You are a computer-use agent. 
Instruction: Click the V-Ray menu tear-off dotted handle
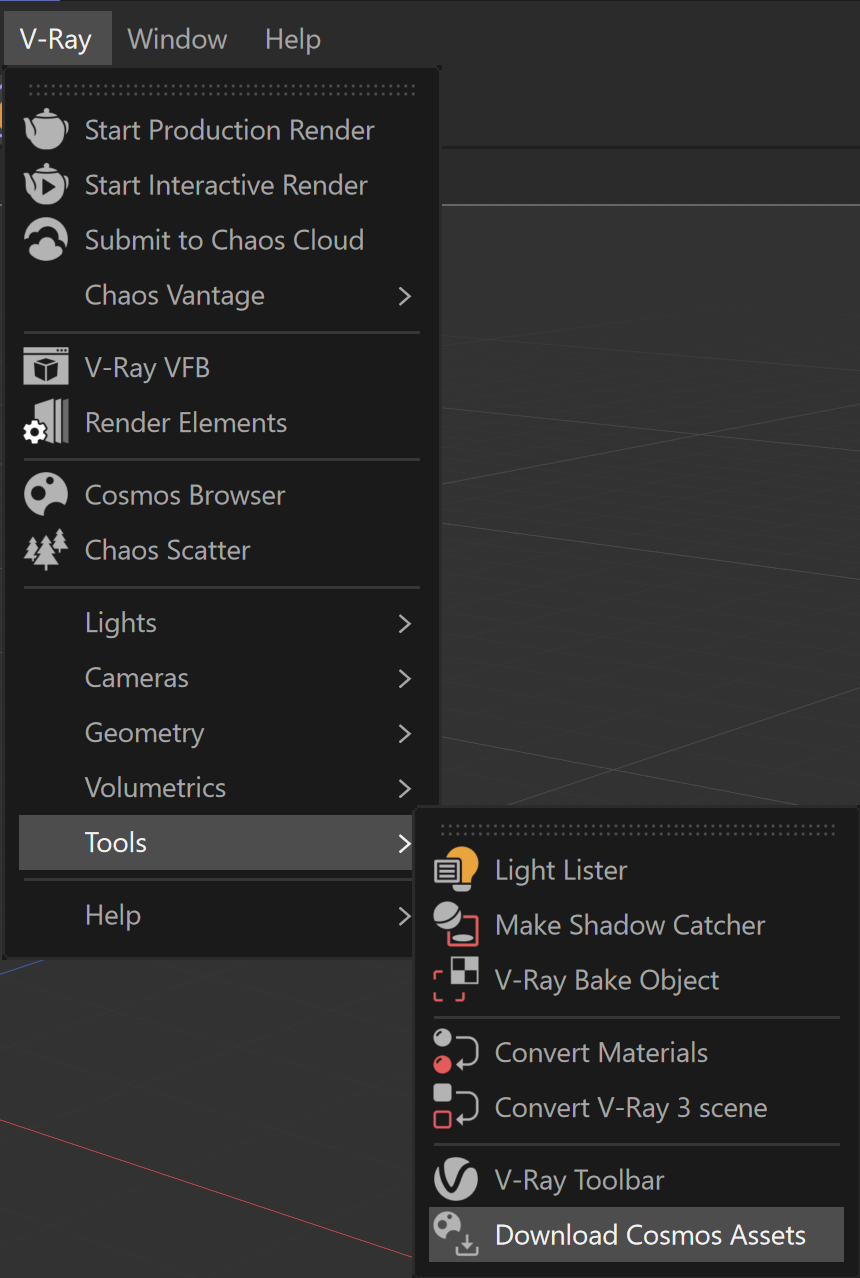222,90
